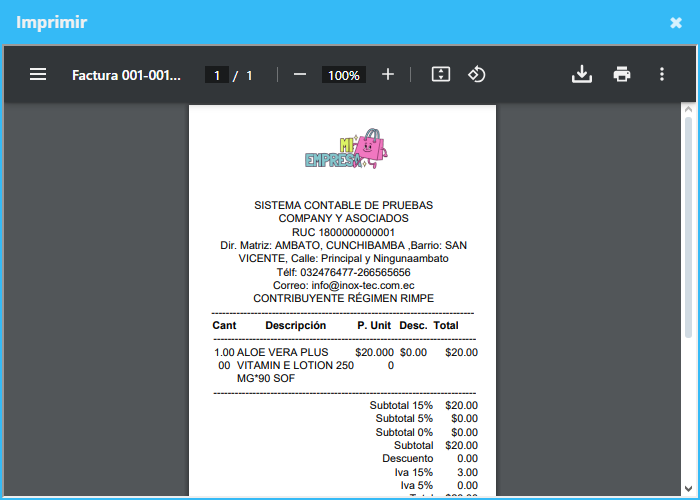
Task: Close the Imprimir dialog
Action: (x=676, y=23)
